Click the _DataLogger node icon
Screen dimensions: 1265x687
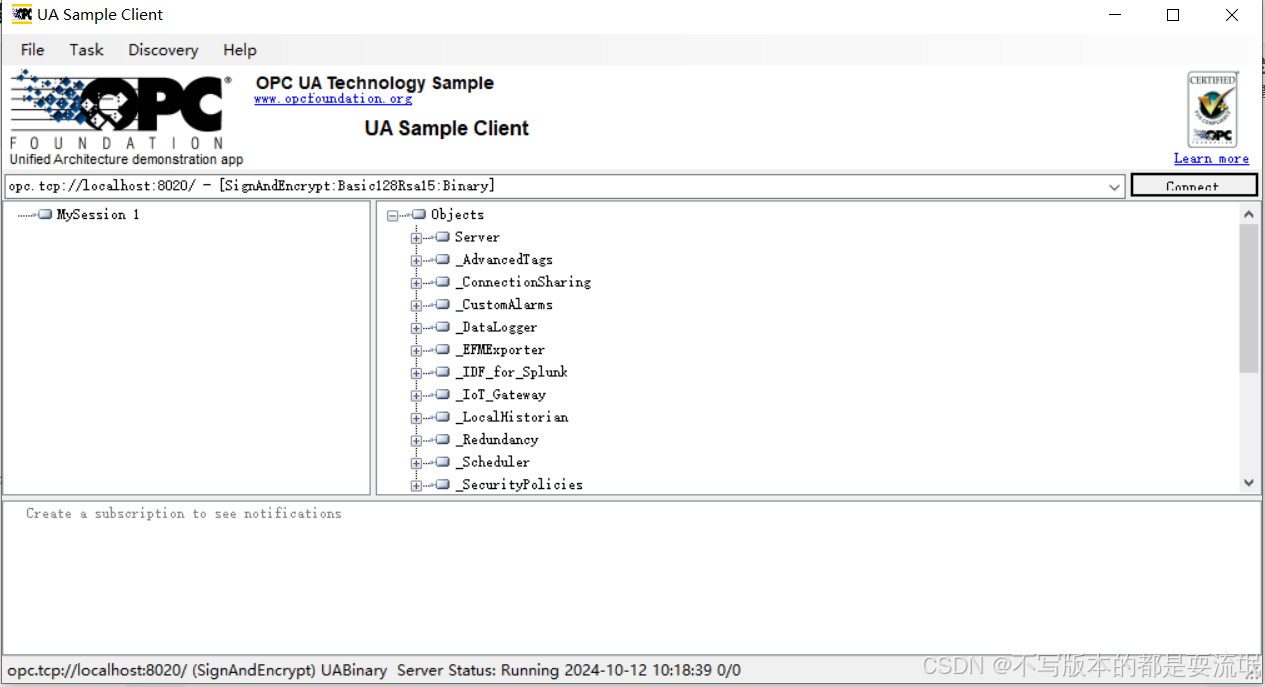[442, 327]
